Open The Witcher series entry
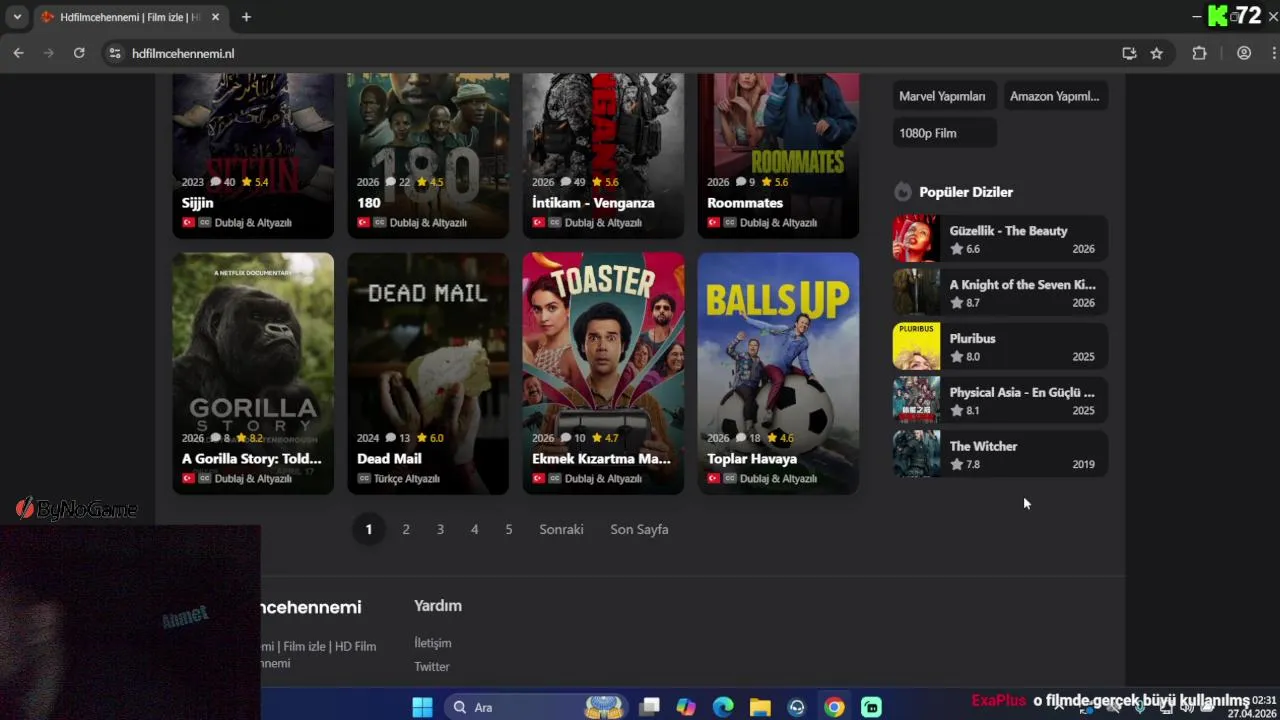Screen dimensions: 1280x720 (1000, 454)
